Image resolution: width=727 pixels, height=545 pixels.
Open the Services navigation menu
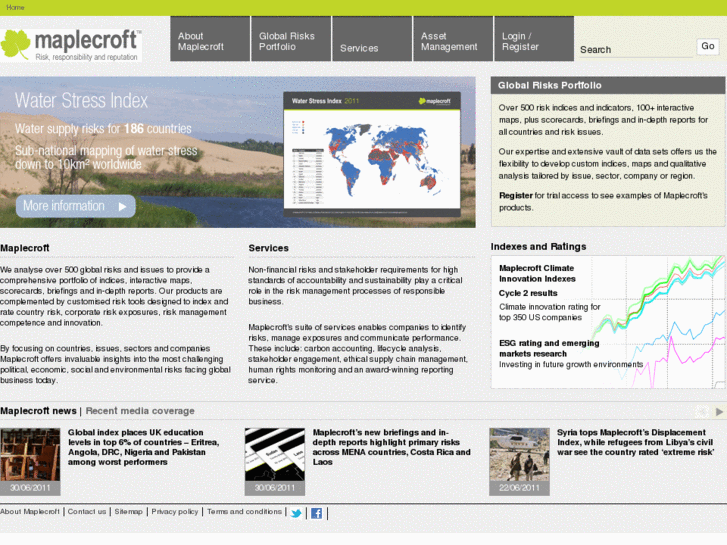(372, 39)
